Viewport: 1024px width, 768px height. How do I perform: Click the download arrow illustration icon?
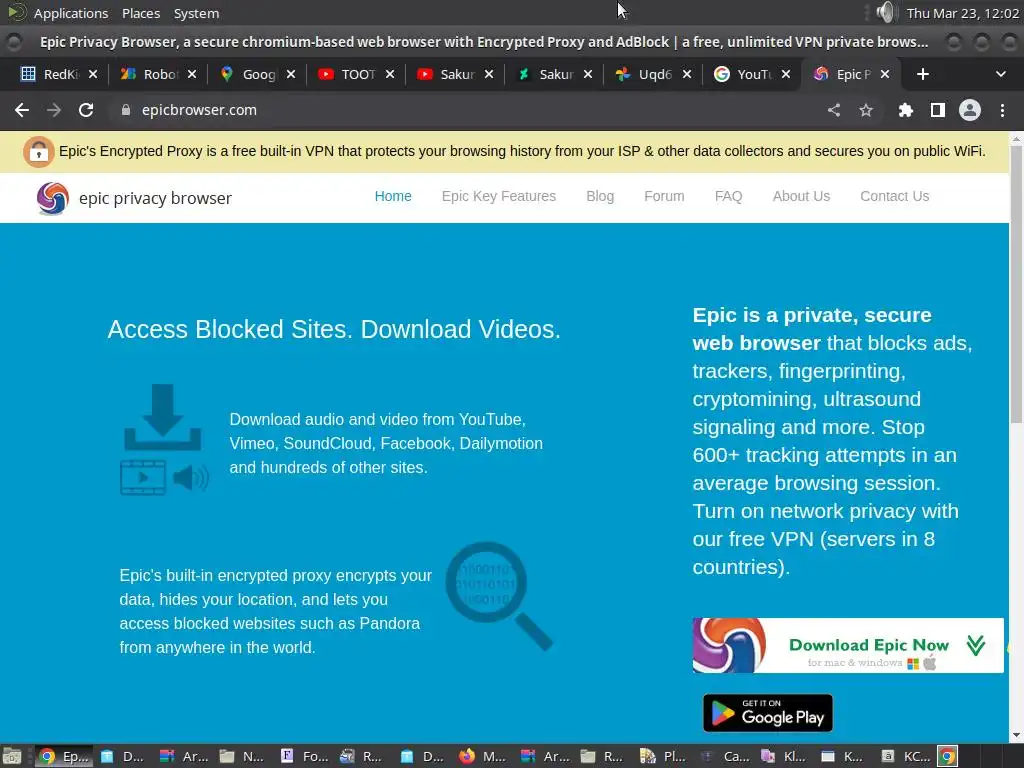[x=163, y=417]
